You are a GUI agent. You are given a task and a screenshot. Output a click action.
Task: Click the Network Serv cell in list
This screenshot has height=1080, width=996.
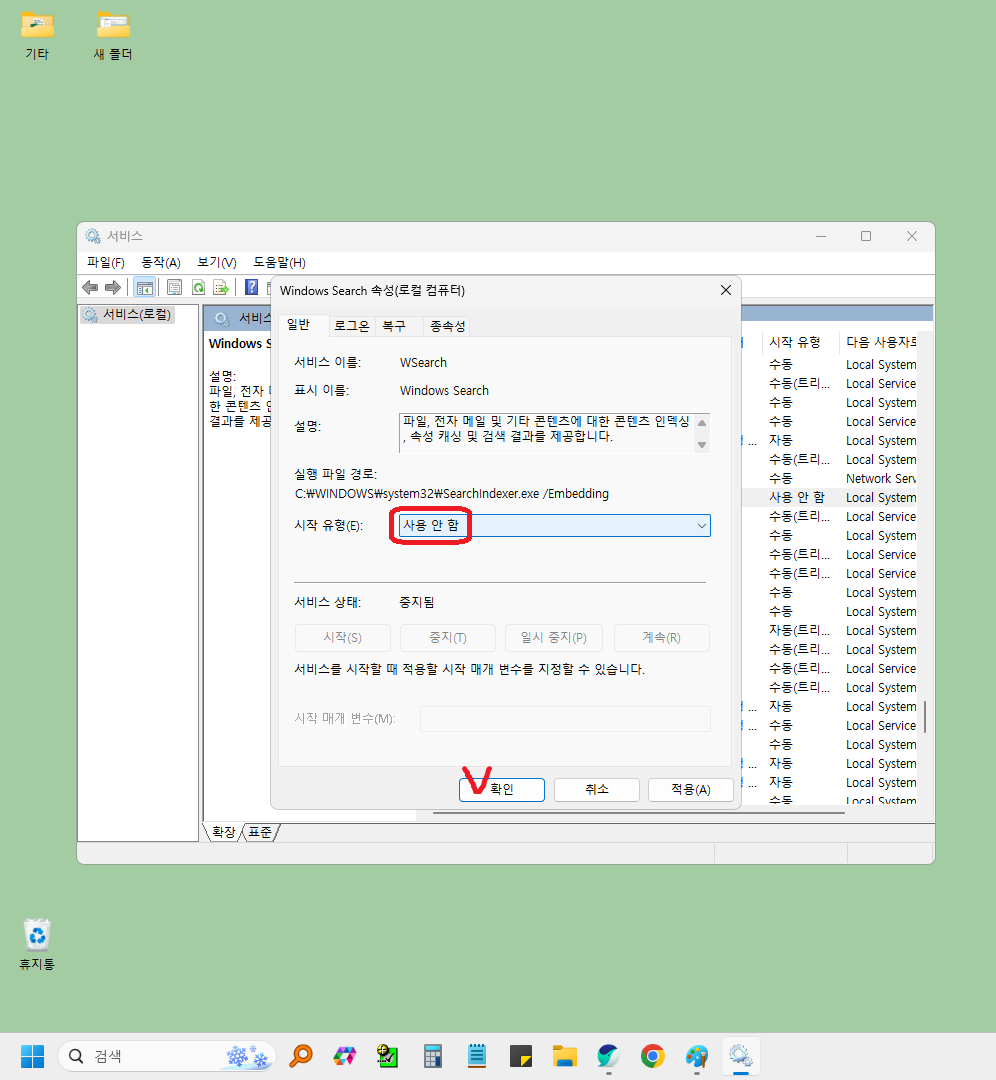click(880, 479)
